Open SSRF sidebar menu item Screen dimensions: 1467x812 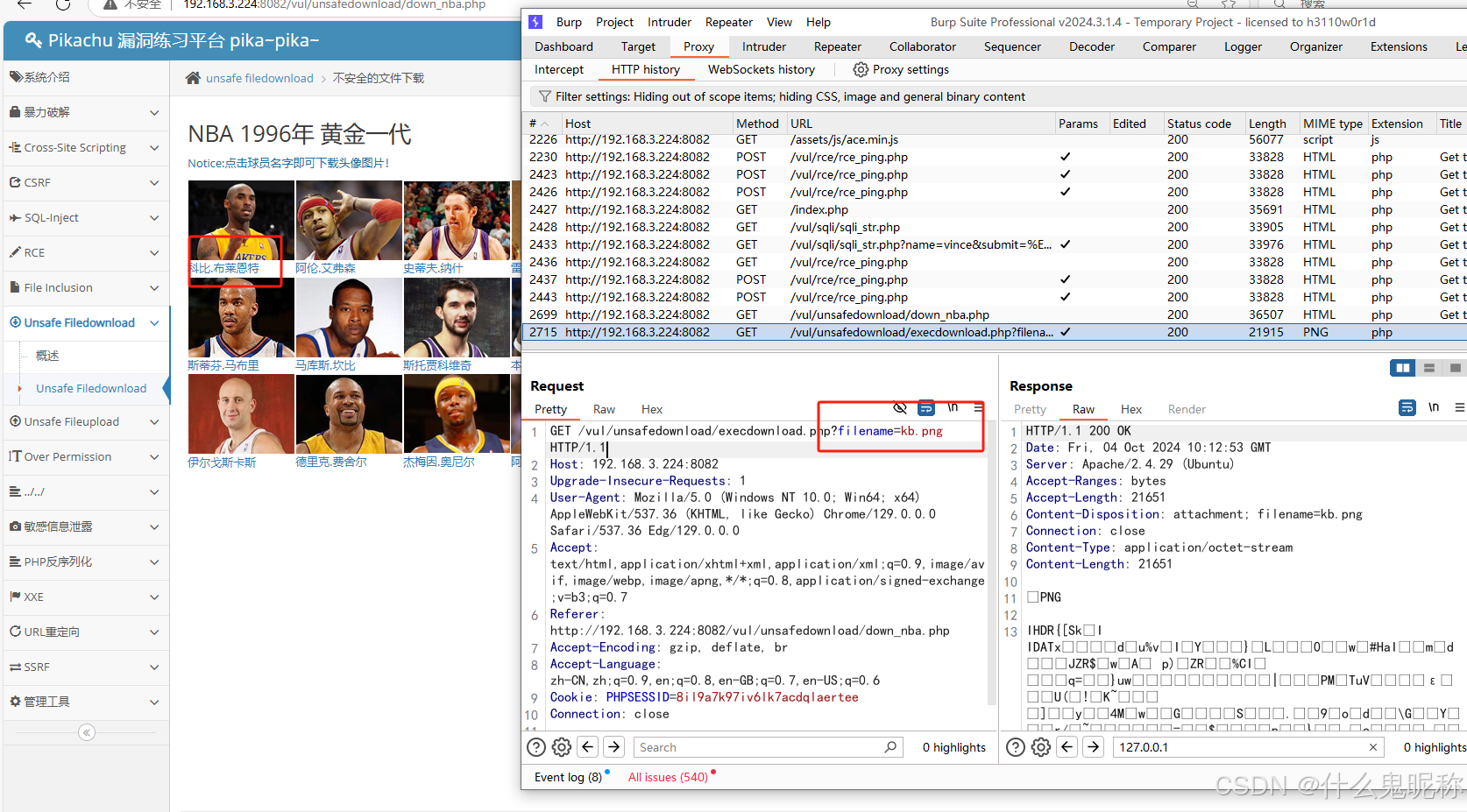point(85,667)
